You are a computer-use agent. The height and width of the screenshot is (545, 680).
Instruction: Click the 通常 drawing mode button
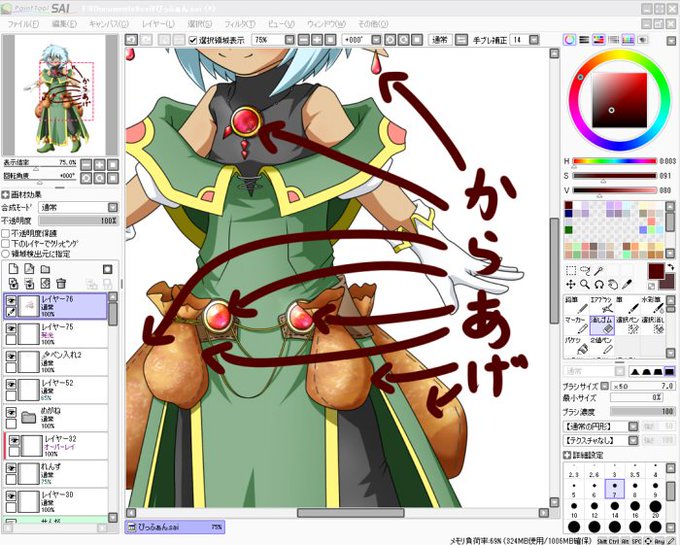(440, 40)
